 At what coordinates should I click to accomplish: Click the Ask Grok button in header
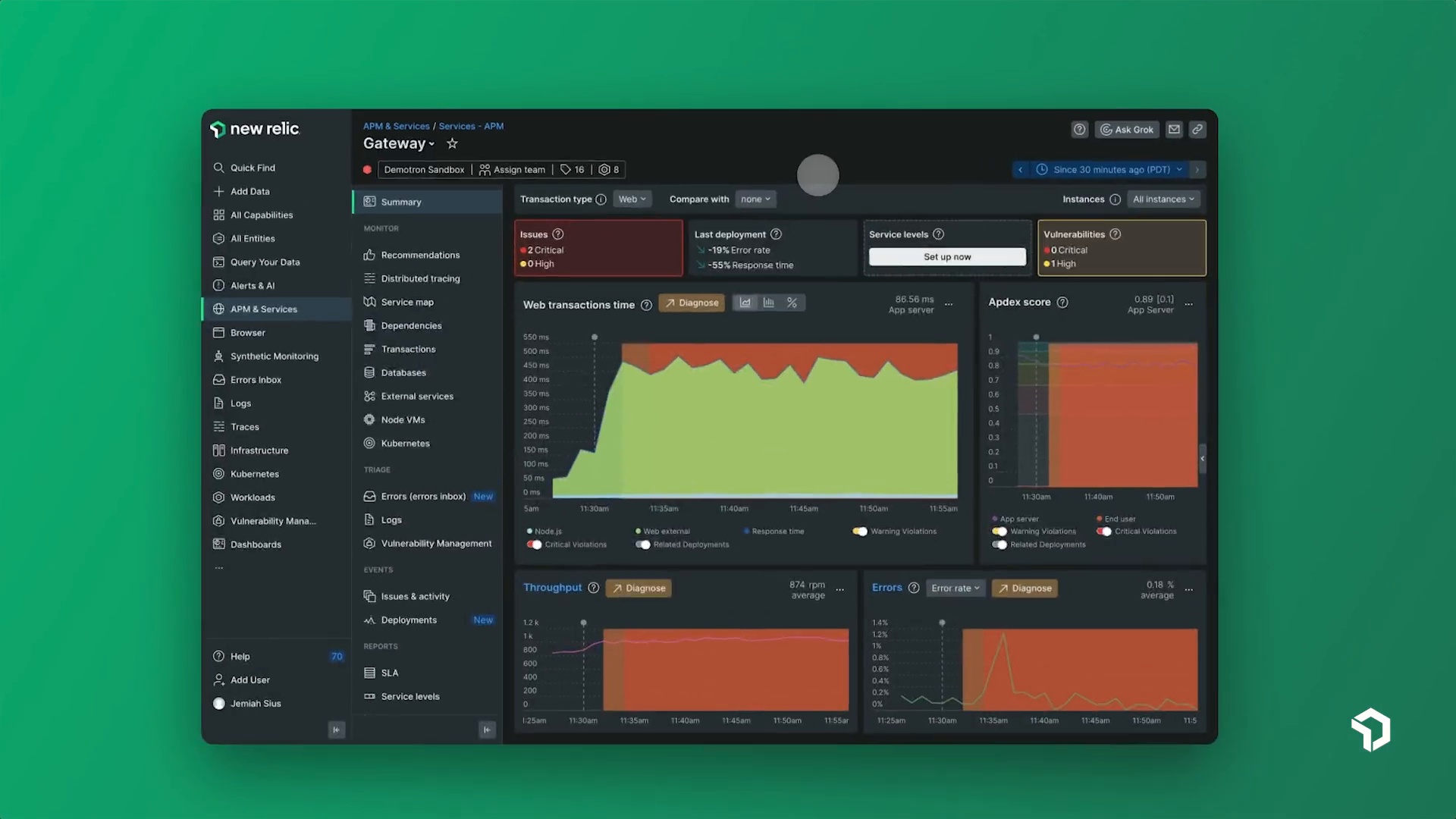point(1127,129)
